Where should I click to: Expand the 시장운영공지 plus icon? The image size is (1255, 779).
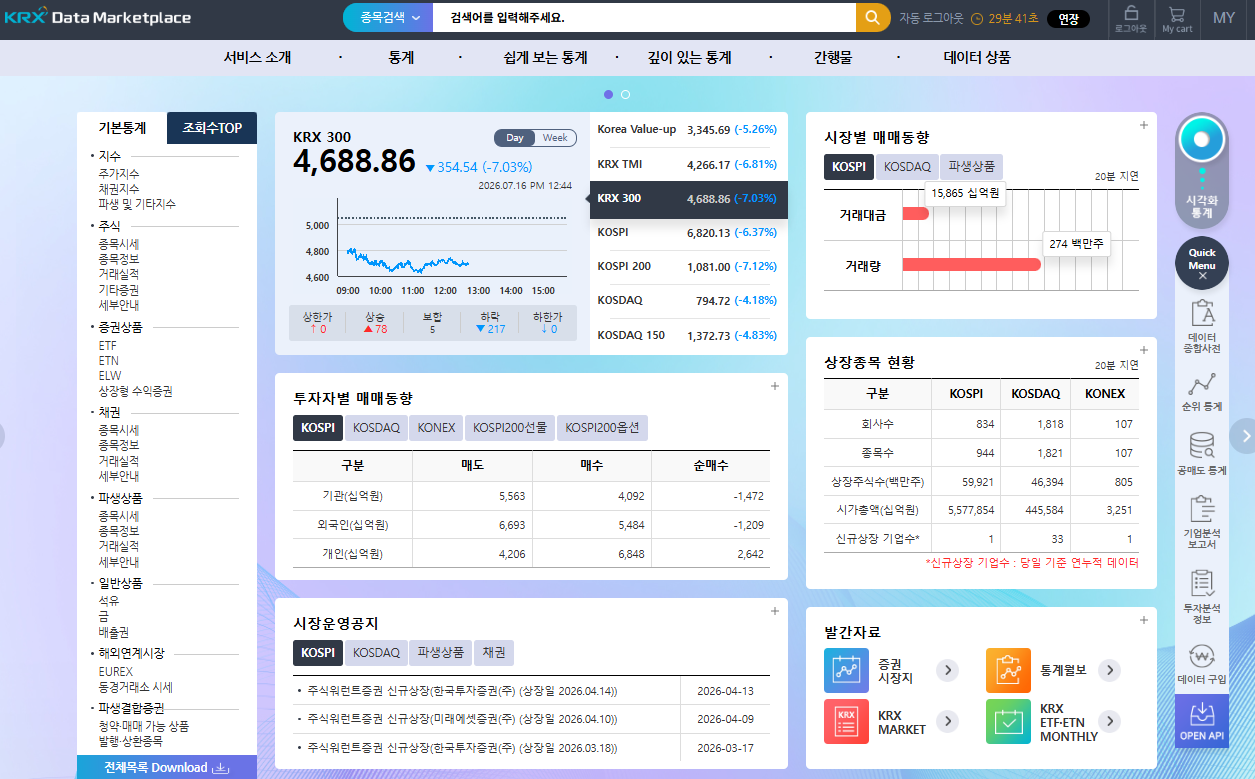pyautogui.click(x=774, y=612)
